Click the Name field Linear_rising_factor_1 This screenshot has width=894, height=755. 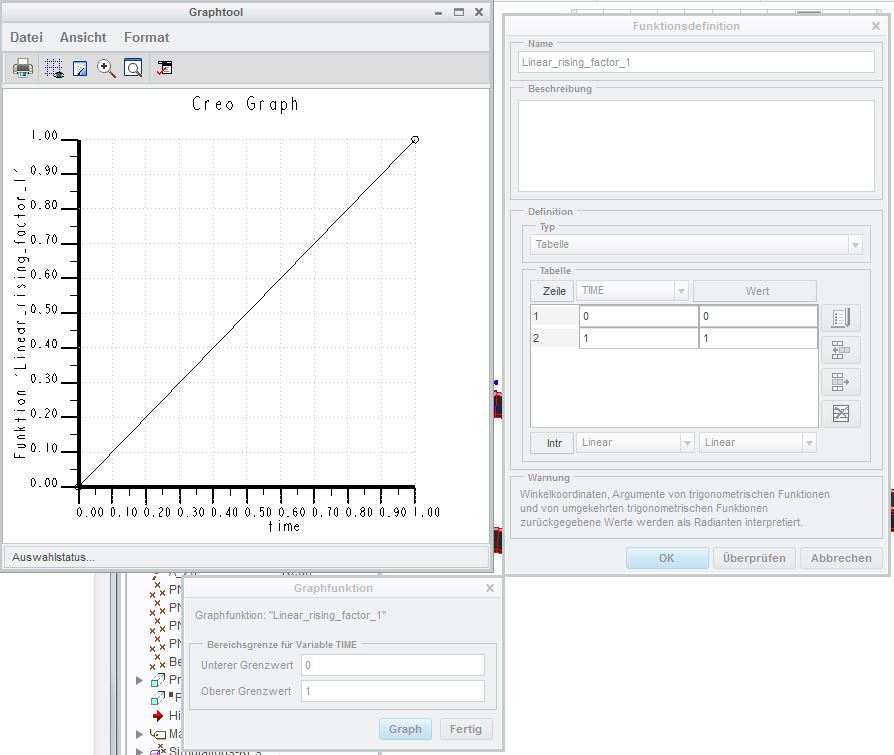pos(696,62)
